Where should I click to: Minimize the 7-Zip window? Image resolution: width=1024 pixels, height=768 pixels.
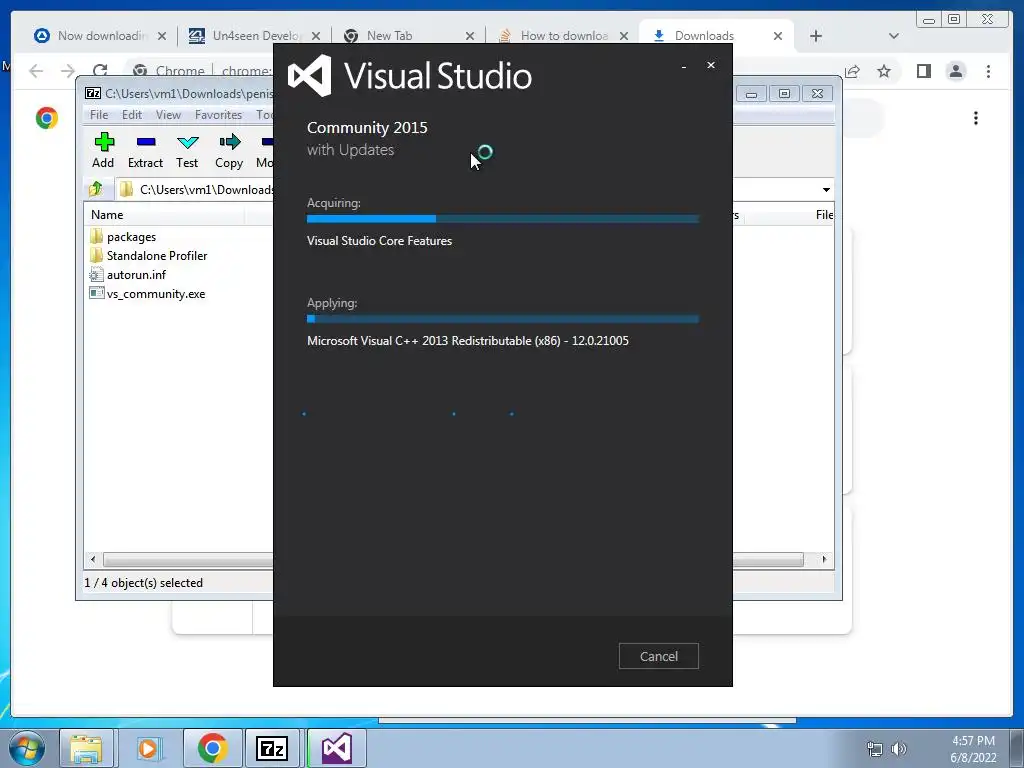click(752, 94)
